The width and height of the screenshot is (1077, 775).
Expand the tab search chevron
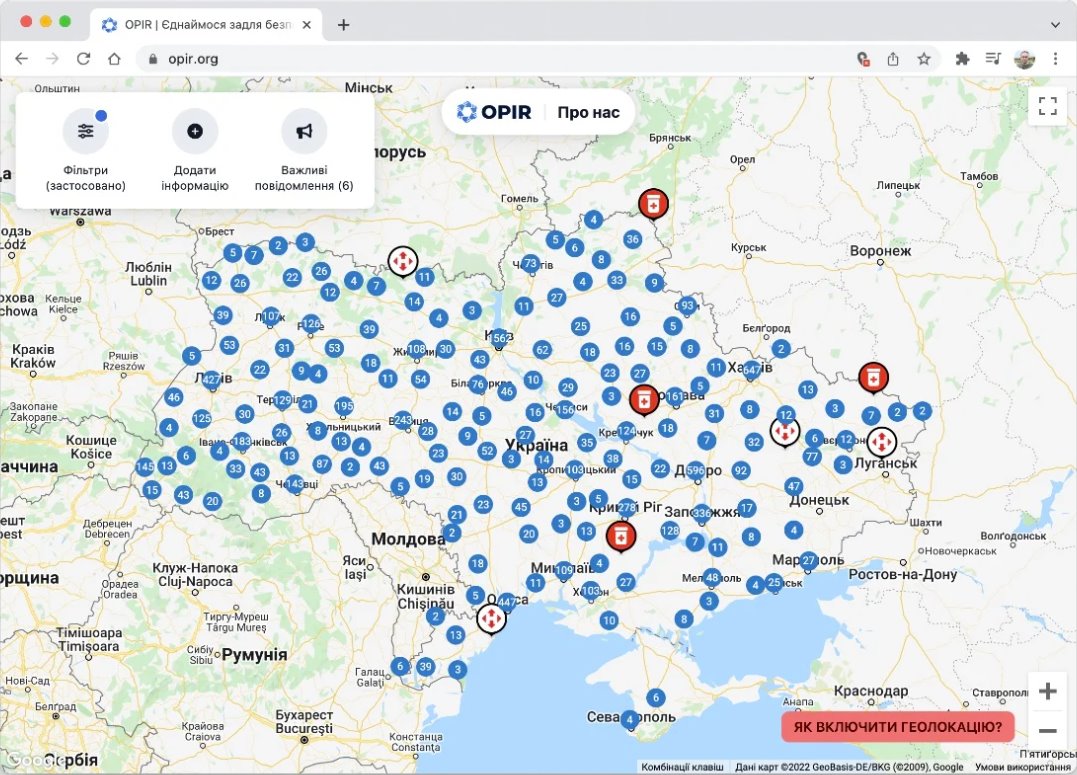pos(1055,24)
